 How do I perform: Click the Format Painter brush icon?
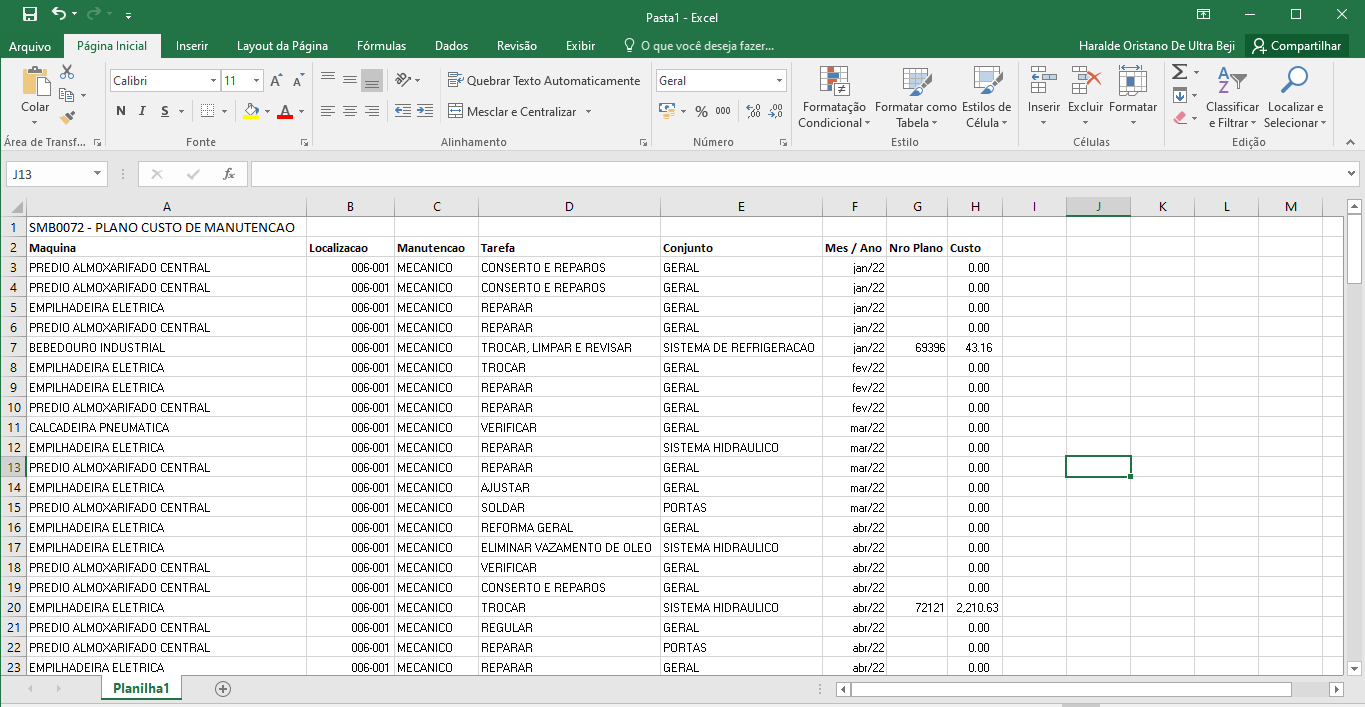[67, 117]
